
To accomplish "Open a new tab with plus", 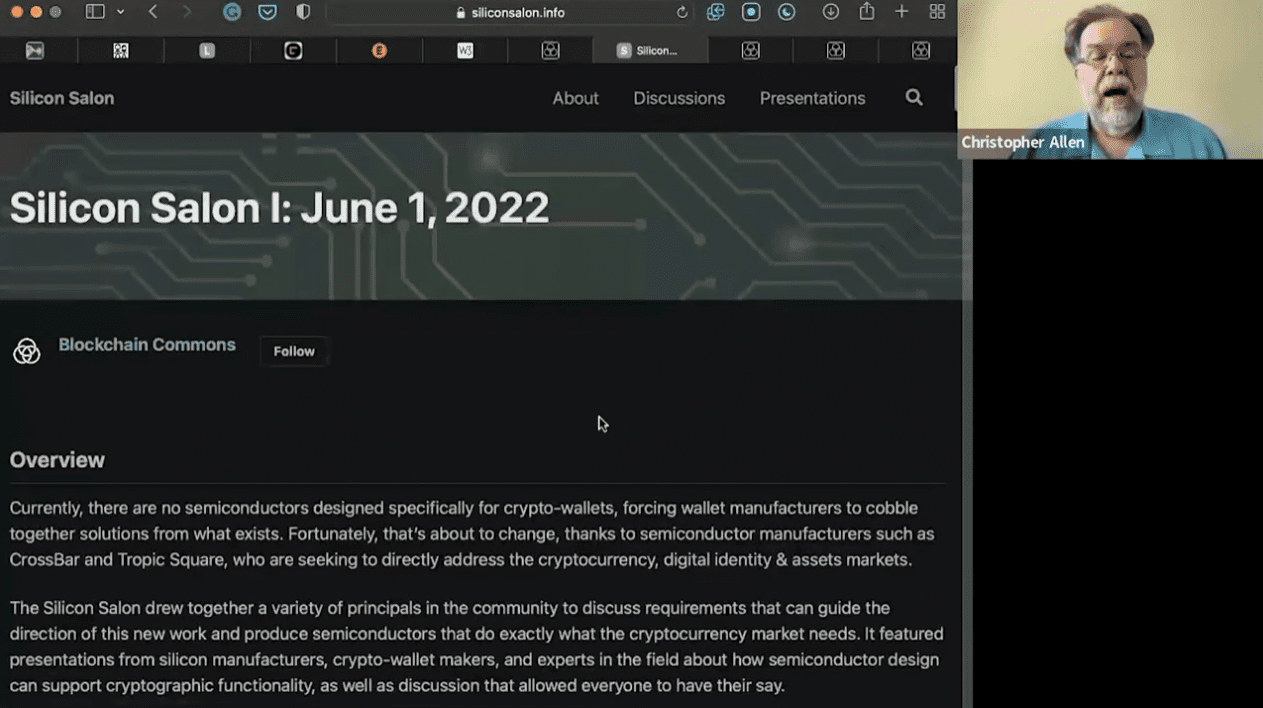I will click(901, 12).
